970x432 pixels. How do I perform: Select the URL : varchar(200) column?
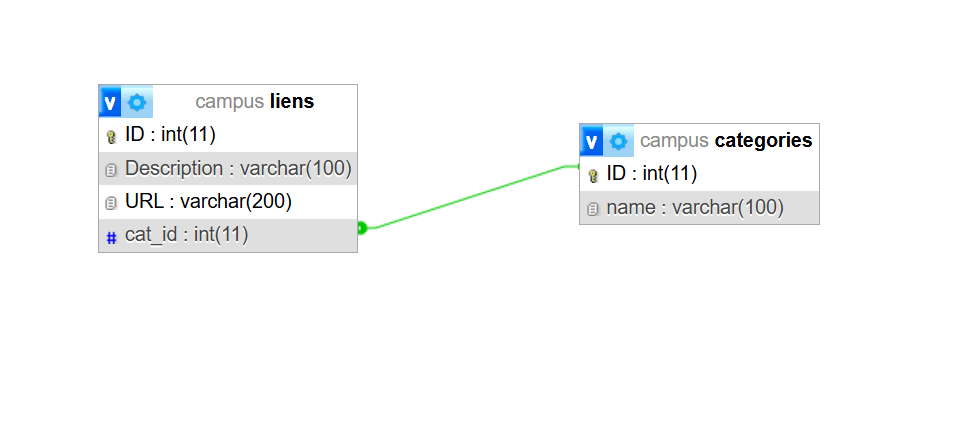click(x=208, y=201)
